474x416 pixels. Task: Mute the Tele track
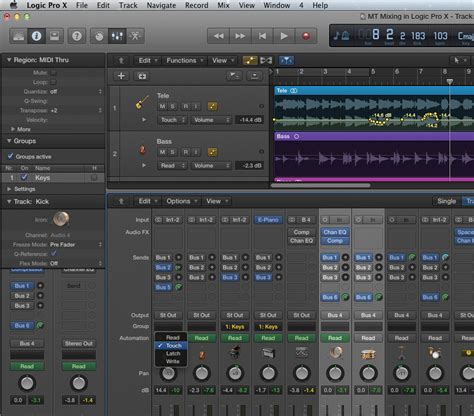tap(162, 106)
